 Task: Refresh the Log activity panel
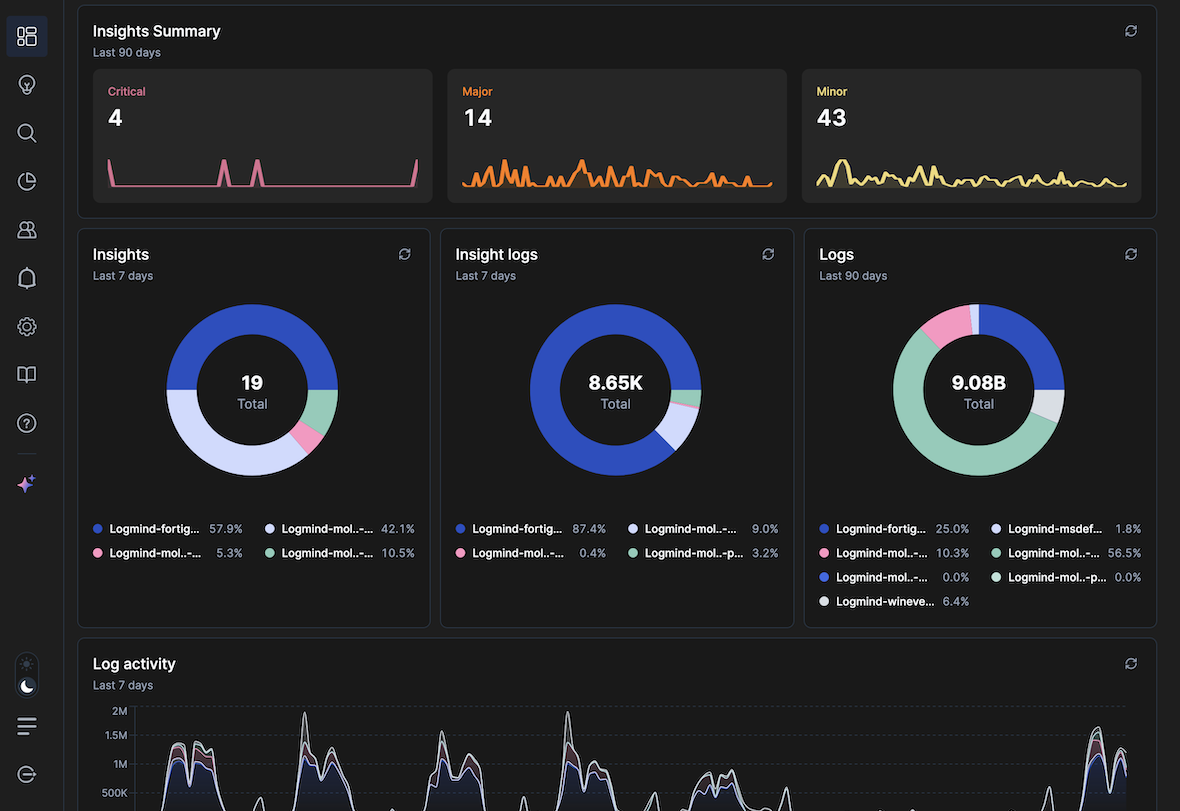coord(1131,664)
